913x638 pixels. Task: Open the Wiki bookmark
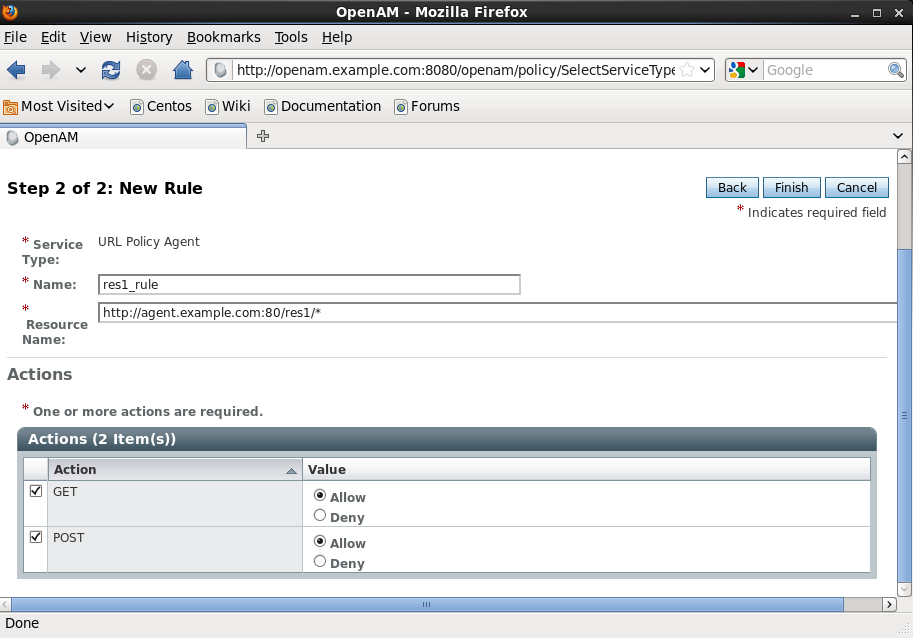228,107
